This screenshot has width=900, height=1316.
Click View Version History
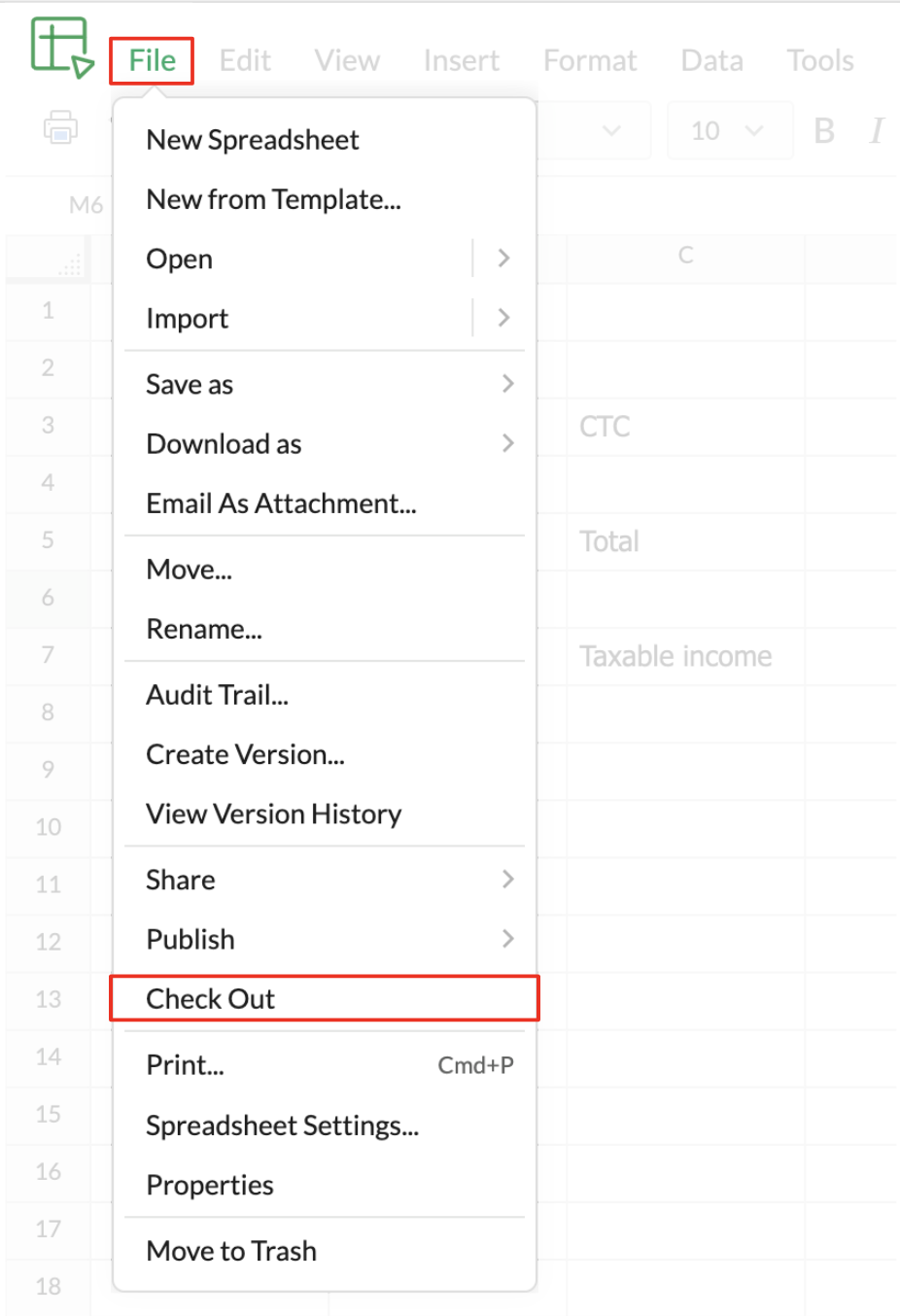coord(273,814)
